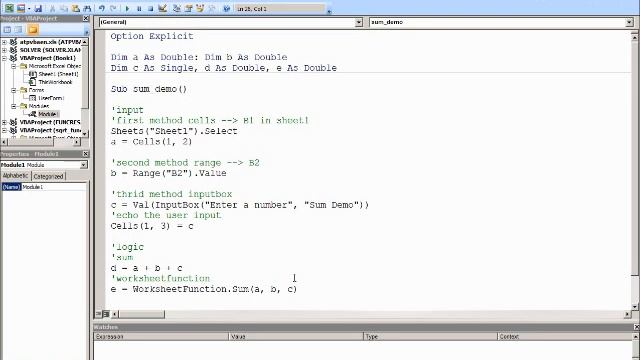This screenshot has height=360, width=640.
Task: Click the code window horizontal scrollbar thumb
Action: 141,314
